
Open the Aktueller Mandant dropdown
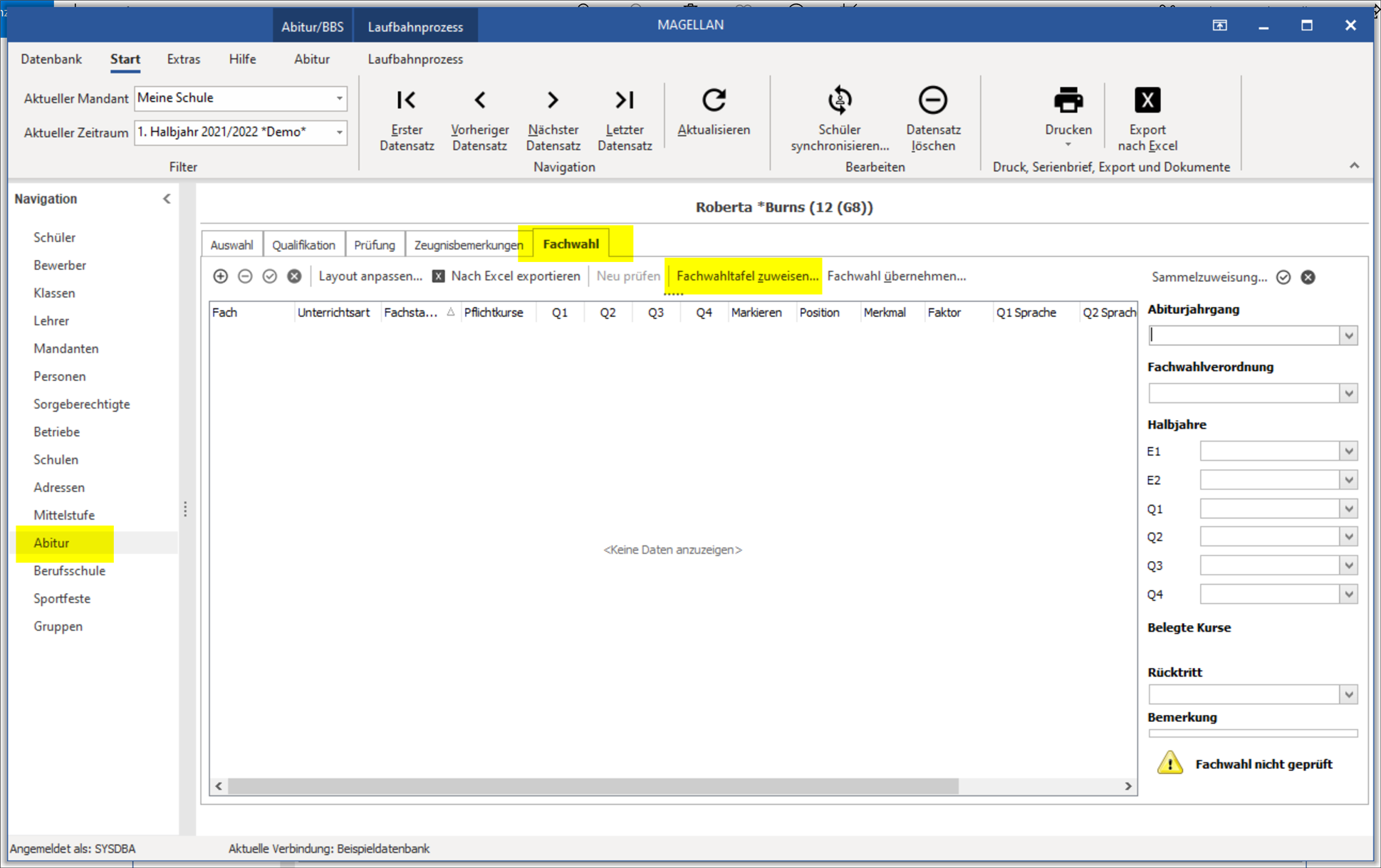[339, 98]
